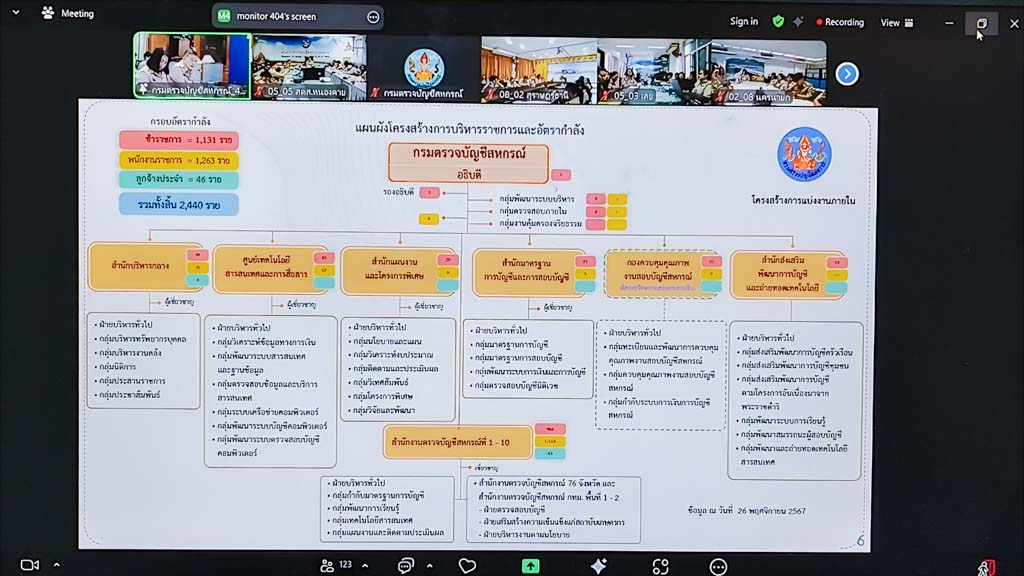Click muted mic icon on 05_05 thumbnail
This screenshot has height=576, width=1024.
[x=259, y=92]
